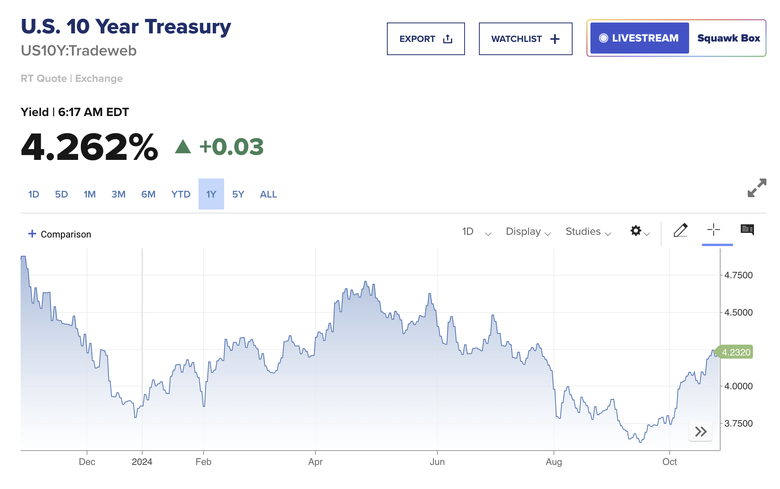This screenshot has width=780, height=489.
Task: Open the Squawk Box link
Action: pyautogui.click(x=728, y=39)
